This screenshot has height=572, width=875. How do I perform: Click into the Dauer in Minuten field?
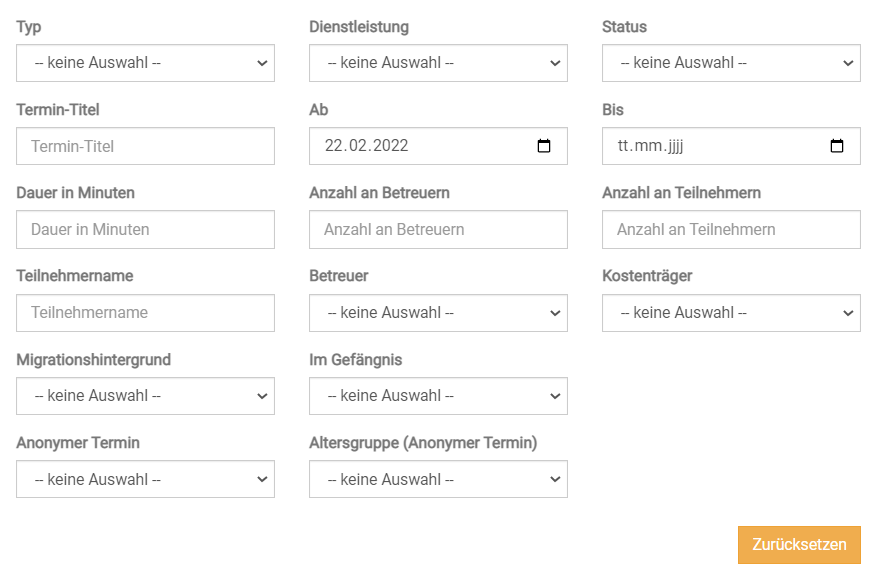(145, 229)
